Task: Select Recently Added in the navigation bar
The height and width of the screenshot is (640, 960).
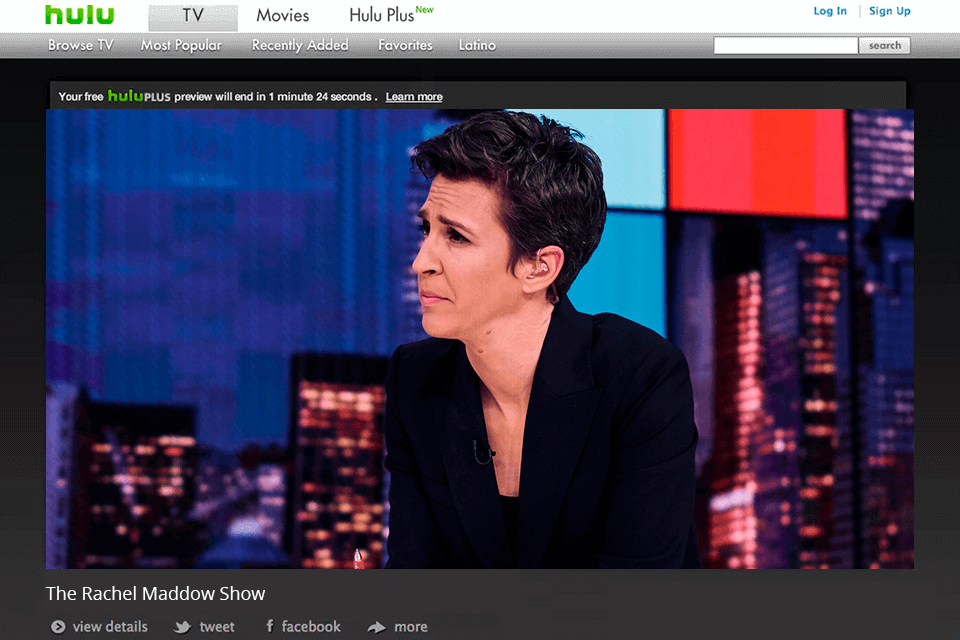Action: 300,45
